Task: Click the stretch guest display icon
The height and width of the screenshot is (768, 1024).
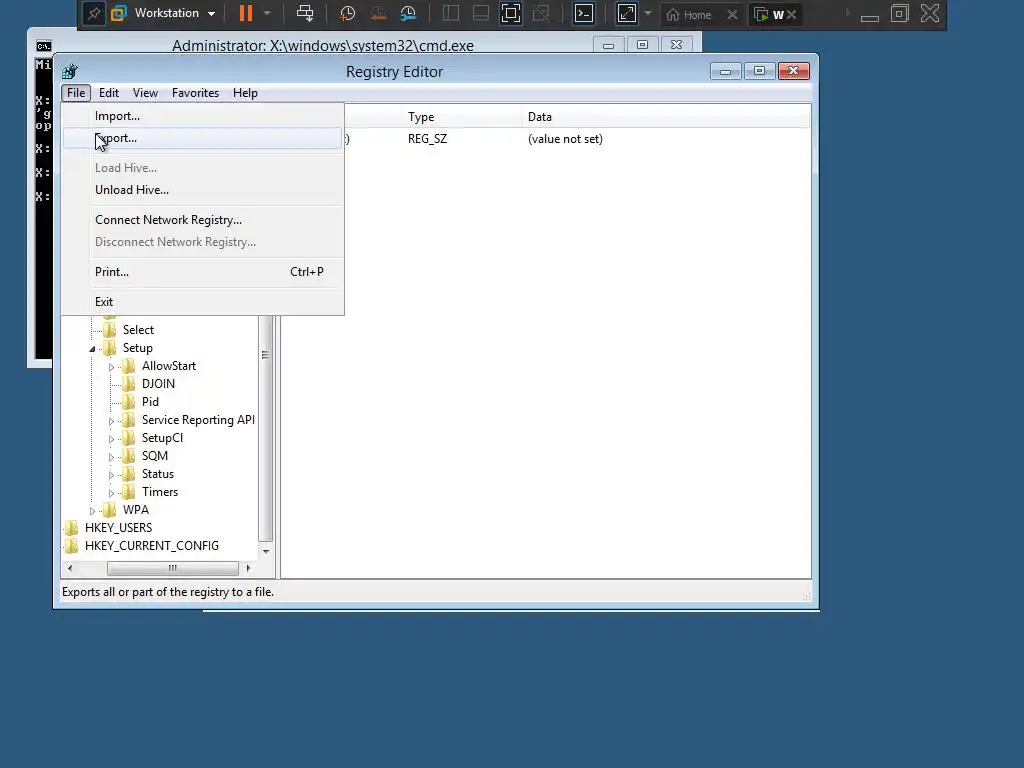Action: click(x=626, y=14)
